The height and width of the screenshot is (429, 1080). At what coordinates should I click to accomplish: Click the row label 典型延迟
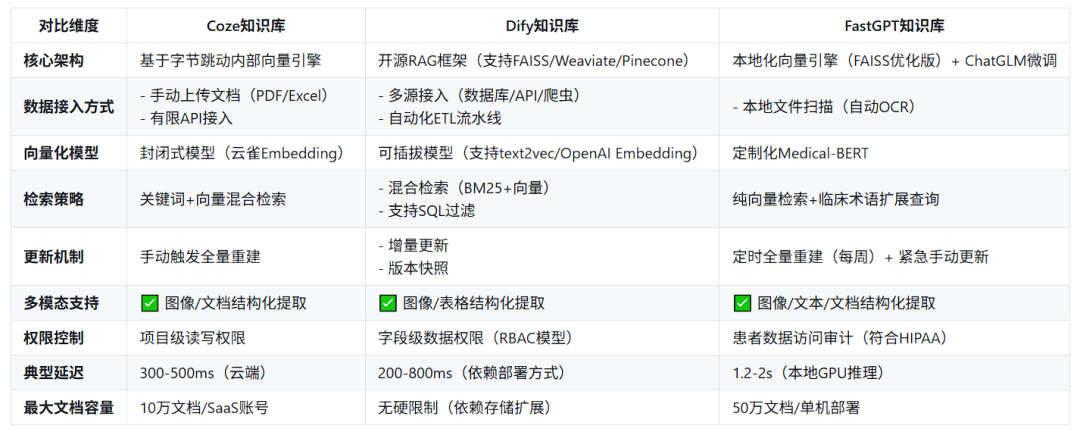click(53, 373)
